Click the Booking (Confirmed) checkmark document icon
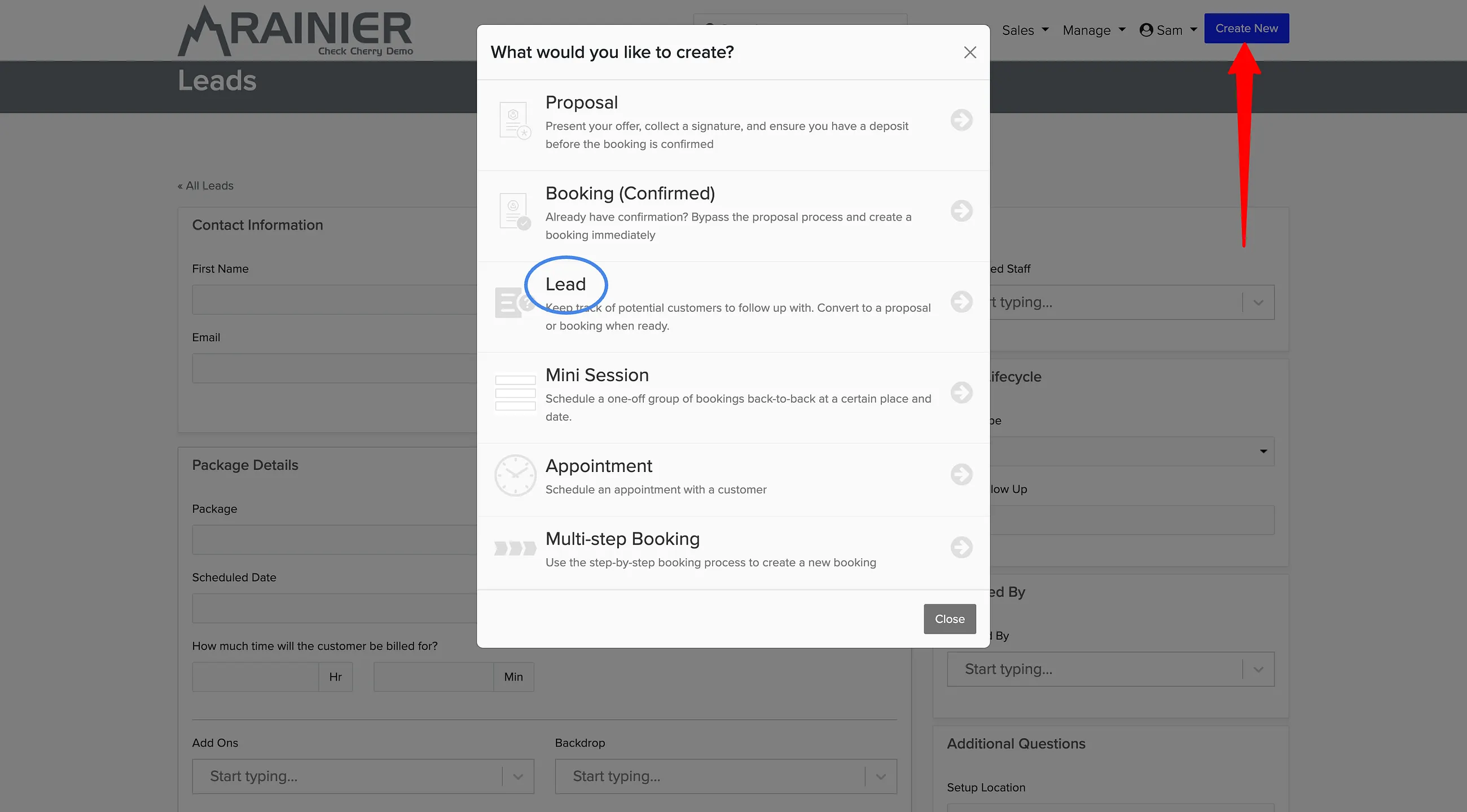The width and height of the screenshot is (1467, 812). [515, 211]
